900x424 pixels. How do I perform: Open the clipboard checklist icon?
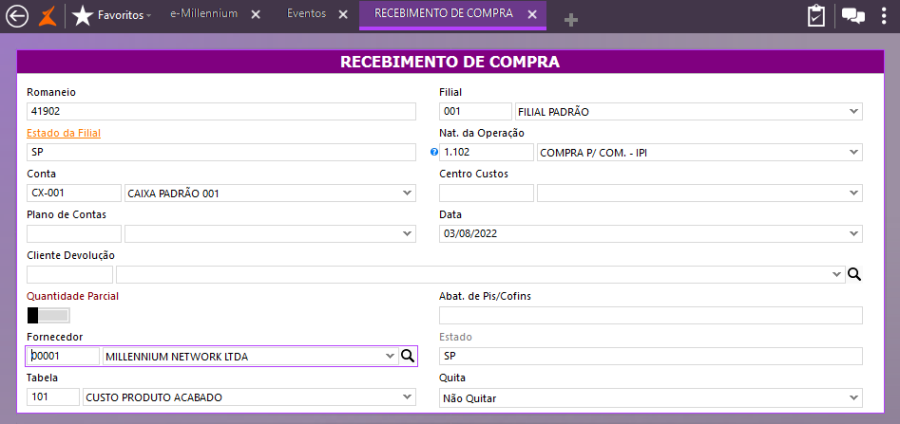click(x=817, y=15)
